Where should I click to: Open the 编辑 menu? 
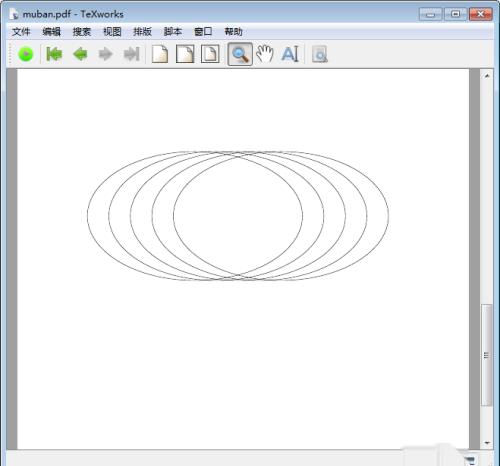52,32
